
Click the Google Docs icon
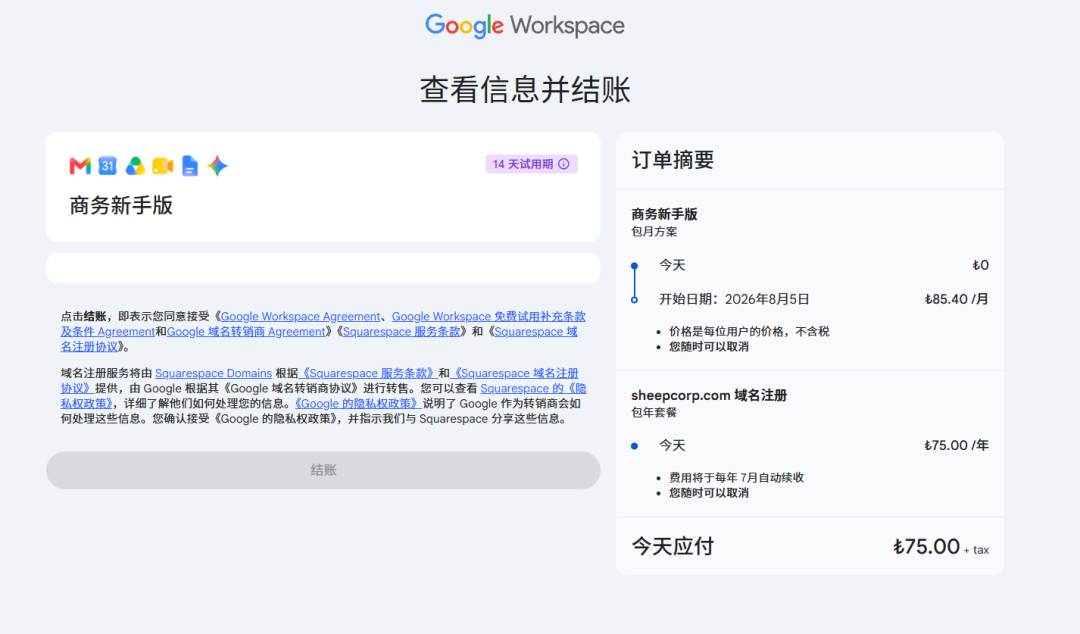(x=189, y=165)
